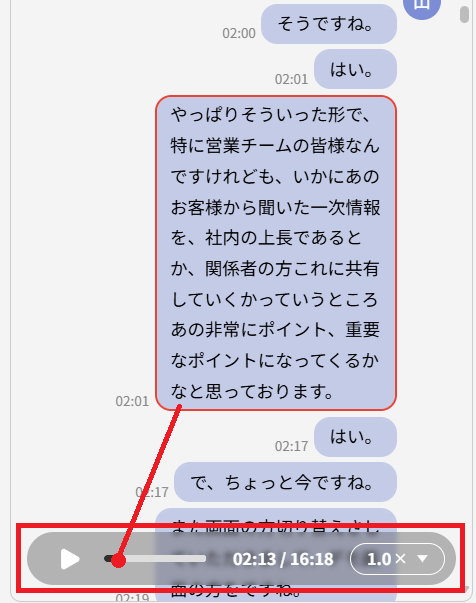Select the first 'はい。' bubble at 02:01
The width and height of the screenshot is (476, 603).
coord(355,69)
